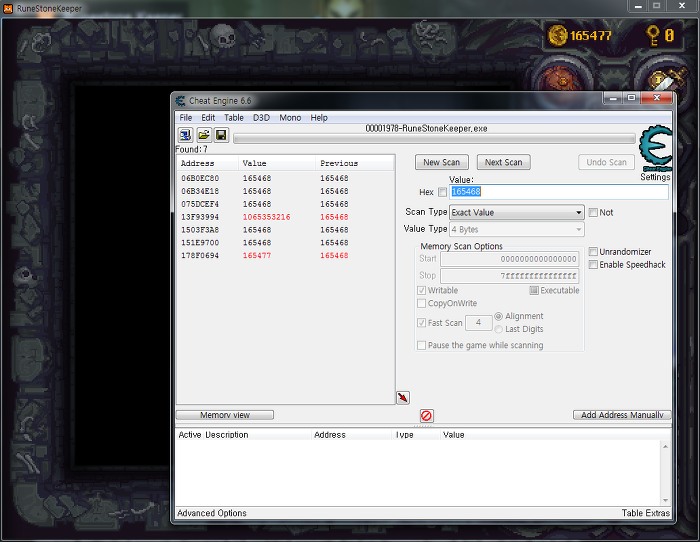Viewport: 700px width, 542px height.
Task: Open the Mono menu
Action: tap(290, 118)
